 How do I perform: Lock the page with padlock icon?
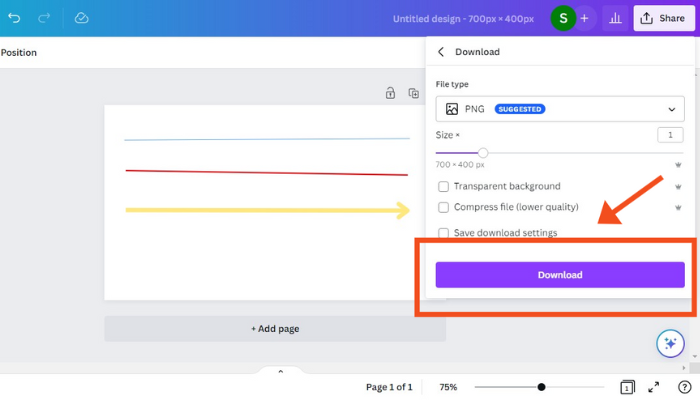390,93
